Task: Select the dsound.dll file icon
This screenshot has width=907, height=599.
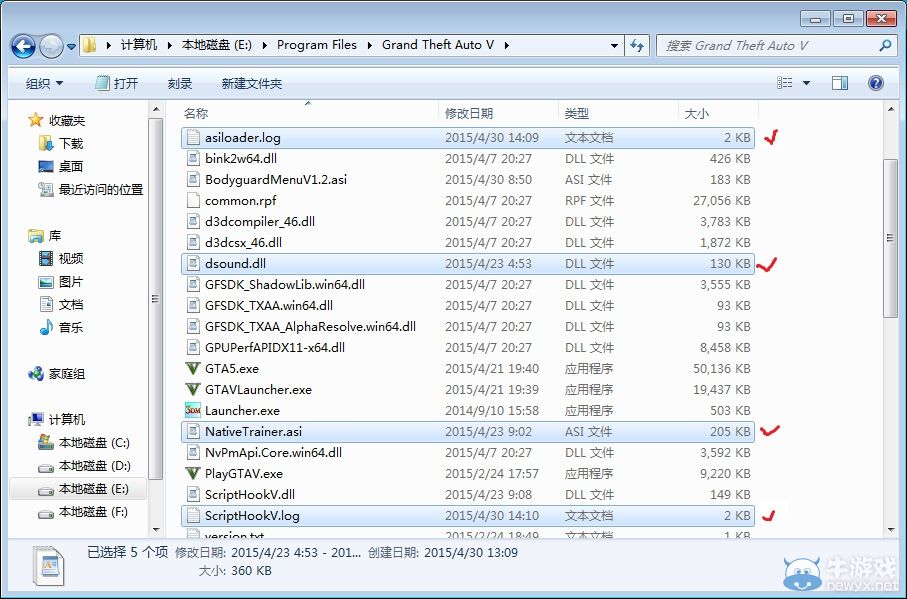Action: coord(193,264)
